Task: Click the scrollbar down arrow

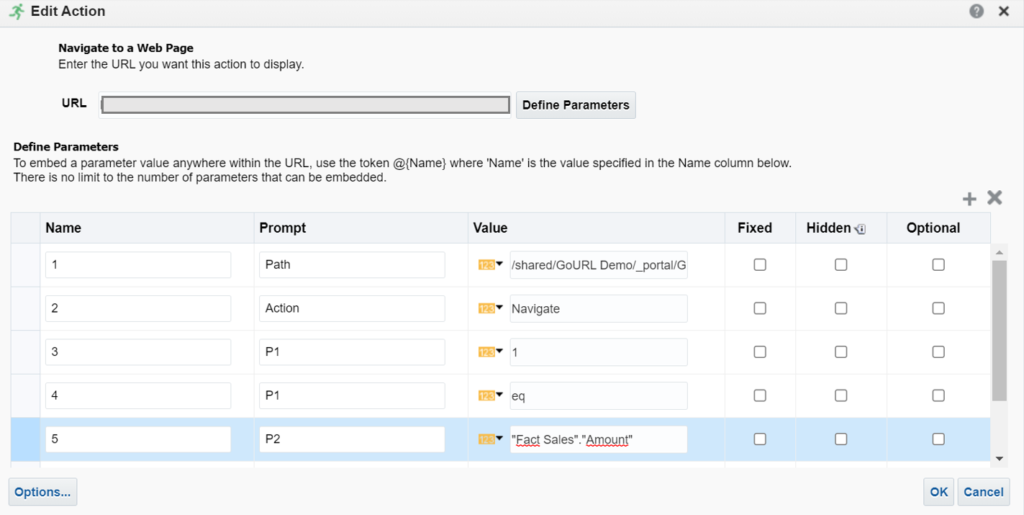Action: point(999,460)
